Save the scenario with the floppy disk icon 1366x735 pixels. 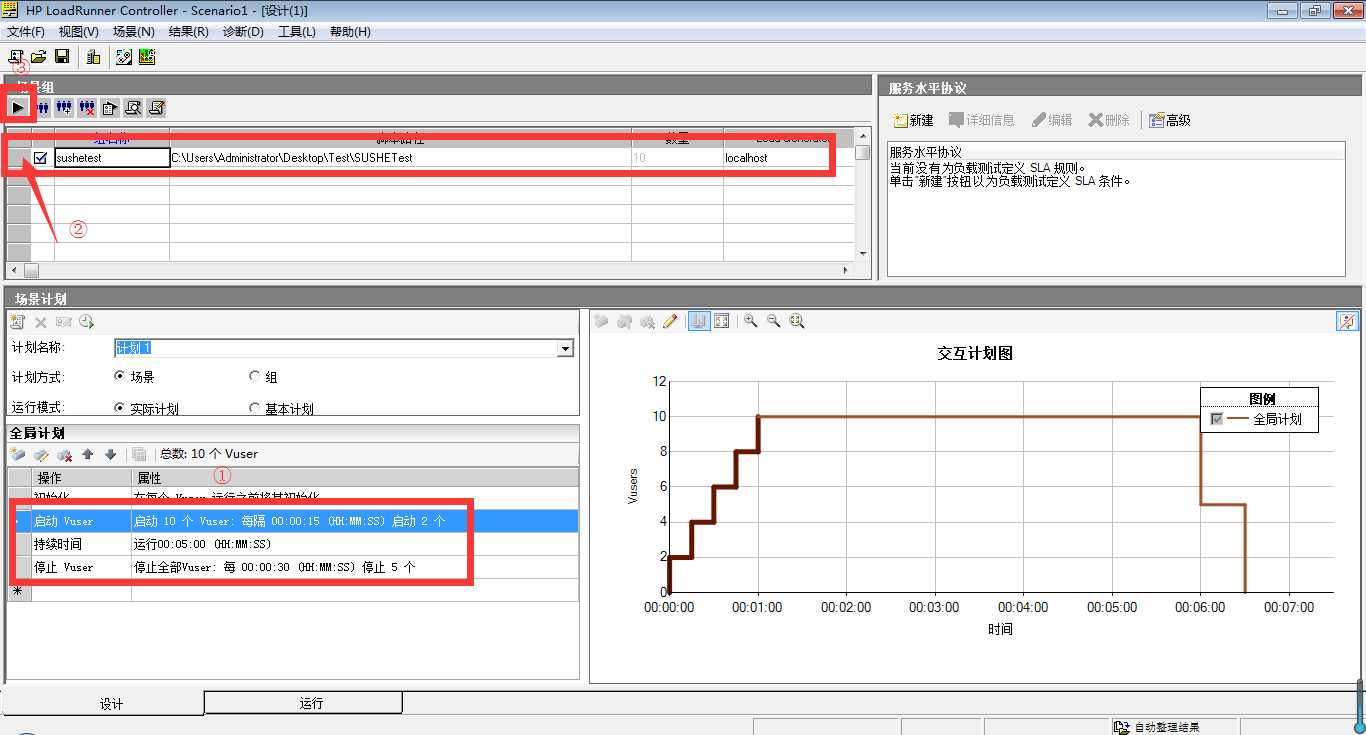pyautogui.click(x=62, y=57)
